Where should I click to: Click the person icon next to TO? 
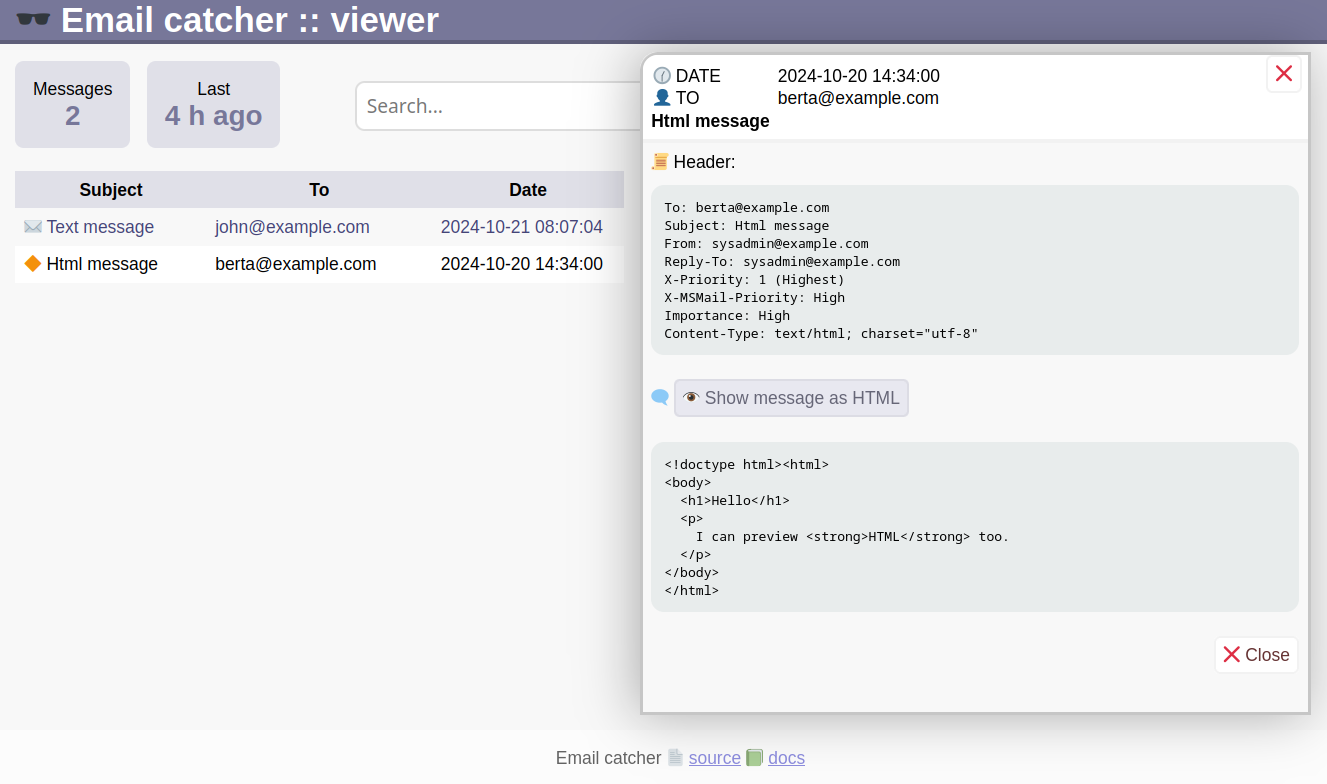[662, 98]
